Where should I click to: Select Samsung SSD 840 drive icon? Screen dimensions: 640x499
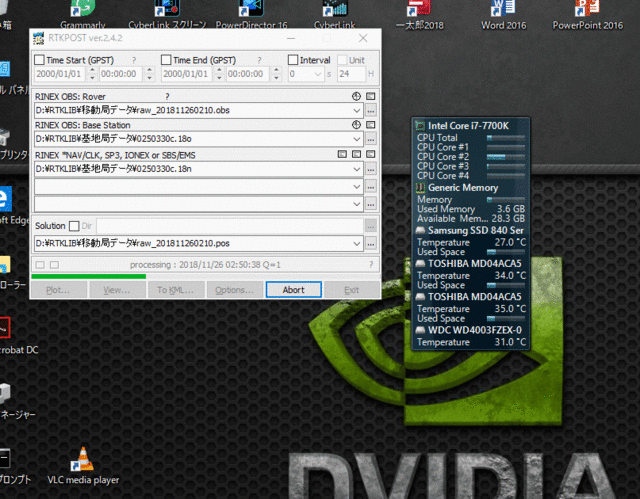(420, 231)
